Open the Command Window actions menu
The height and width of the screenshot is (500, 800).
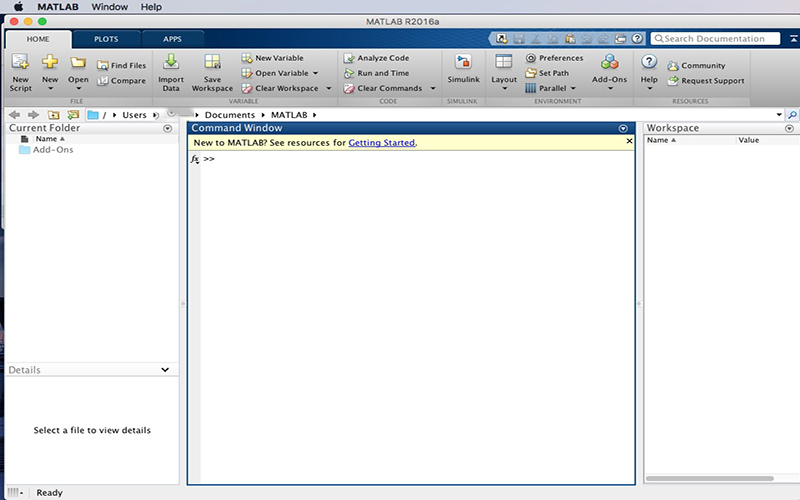click(623, 129)
